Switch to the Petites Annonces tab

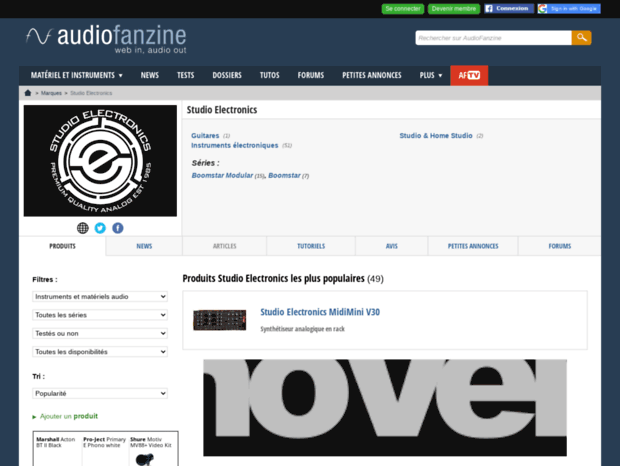473,246
